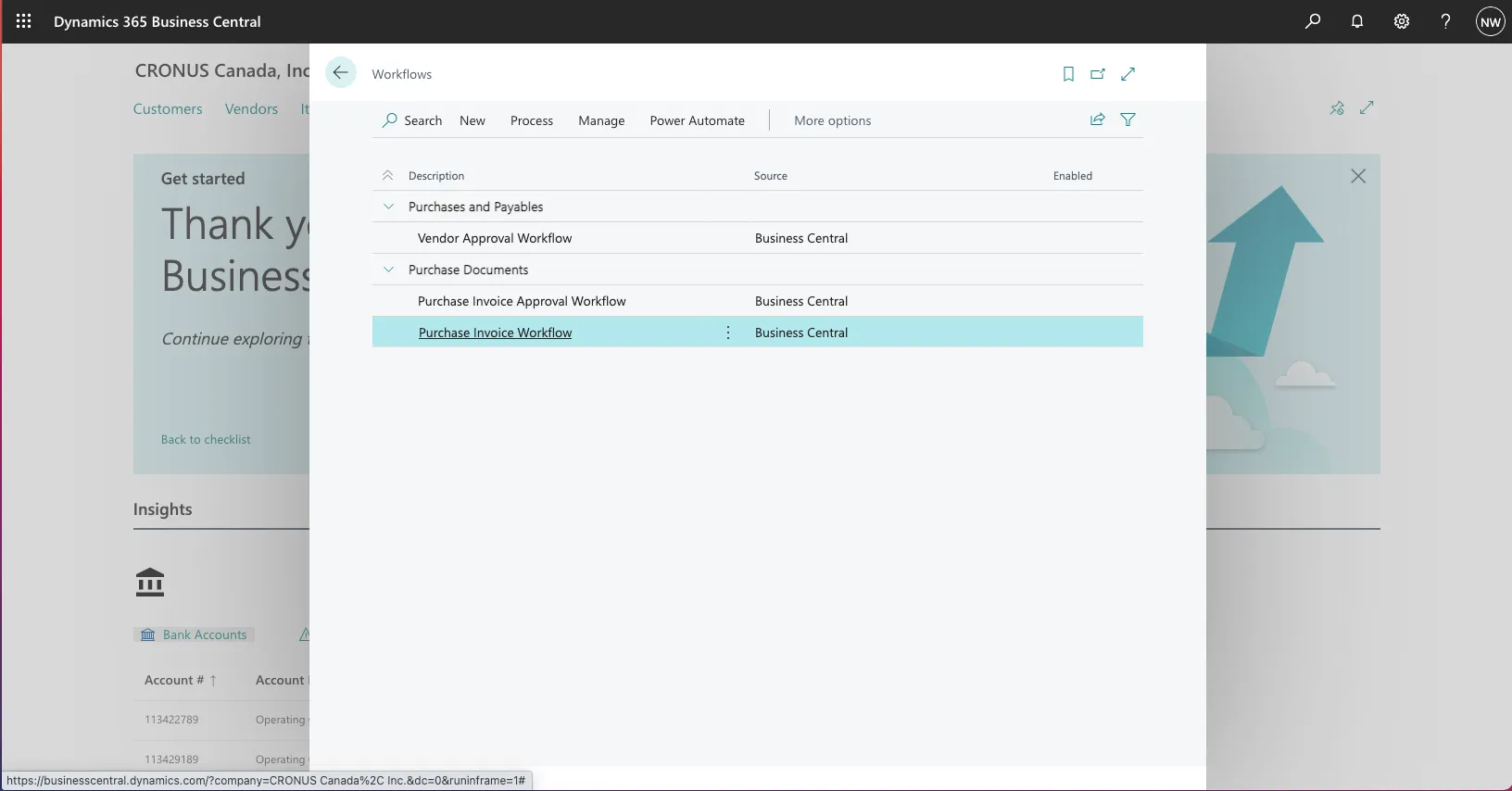Expand the Workflows page to full width

pyautogui.click(x=1128, y=74)
